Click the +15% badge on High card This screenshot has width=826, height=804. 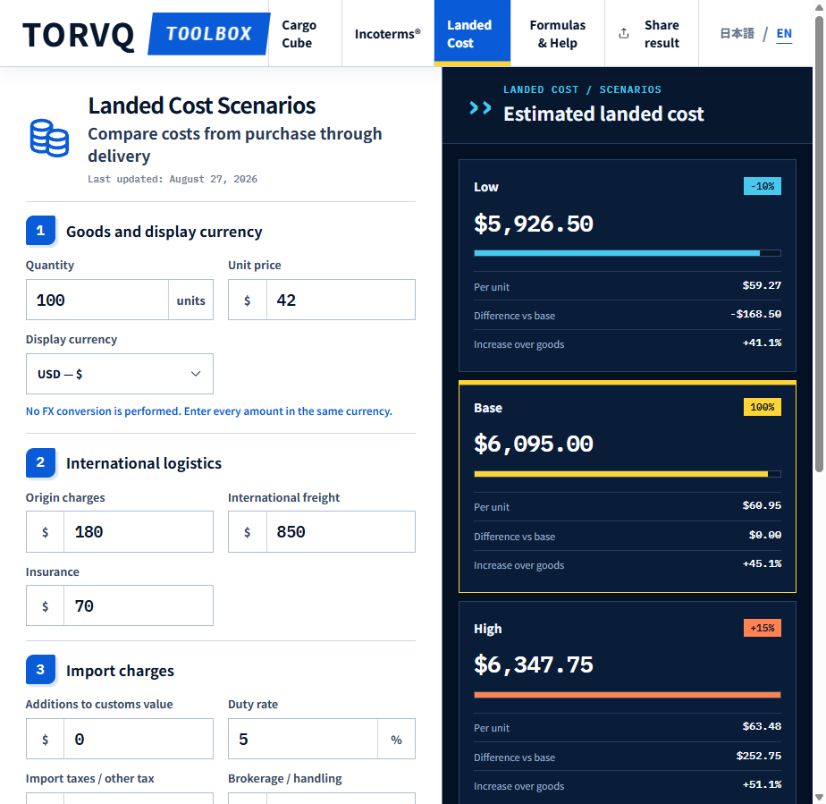coord(762,628)
